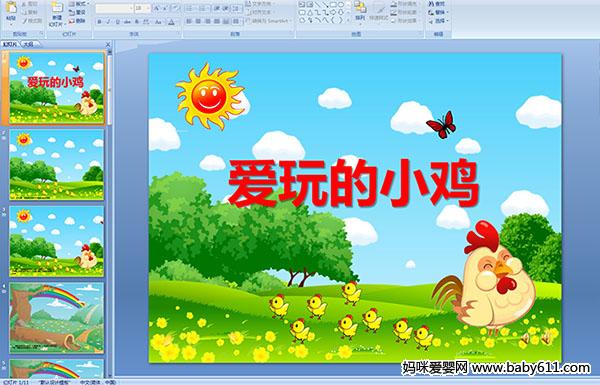The image size is (600, 385).
Task: Click the align text left icon
Action: click(189, 21)
